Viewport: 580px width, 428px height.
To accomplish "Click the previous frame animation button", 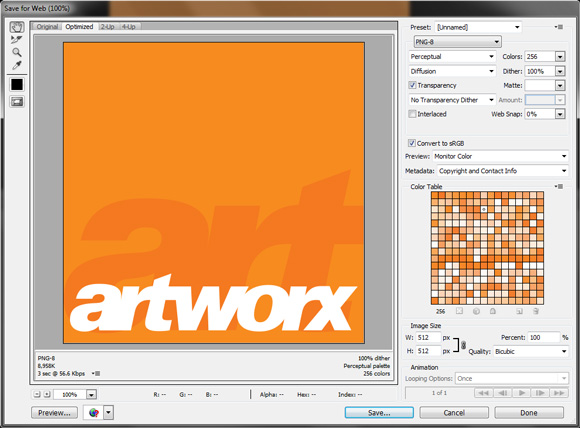I will (x=502, y=393).
